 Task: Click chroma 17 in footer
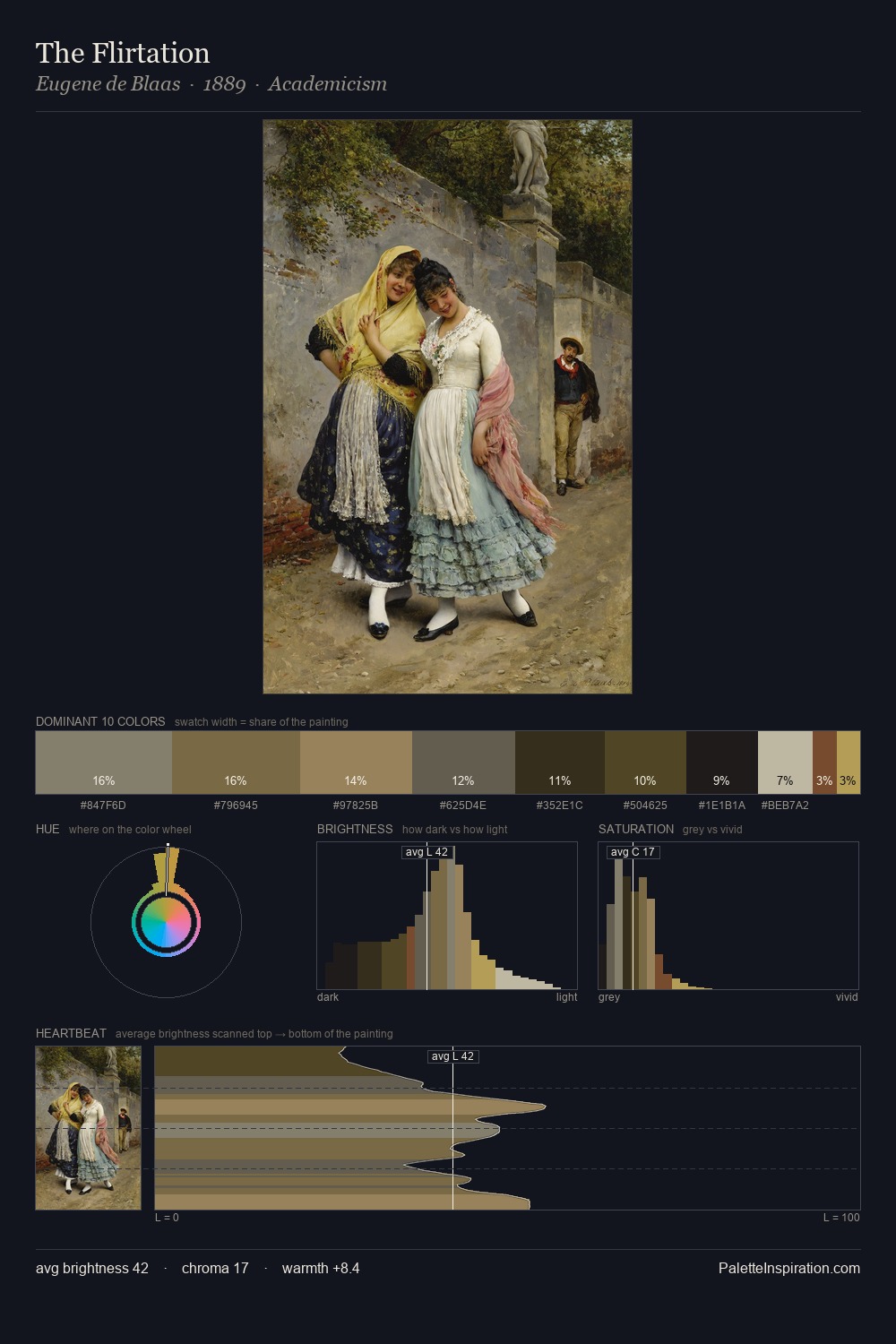[x=215, y=1269]
